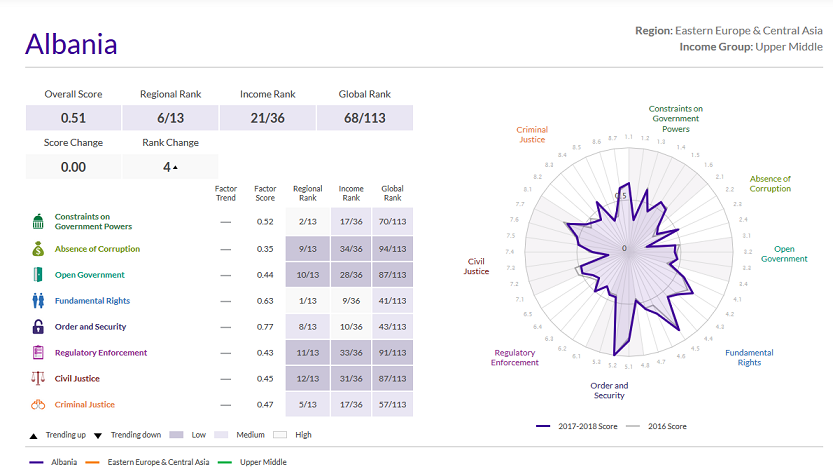Toggle the Upper Middle legend series
The width and height of the screenshot is (833, 474).
coord(256,462)
